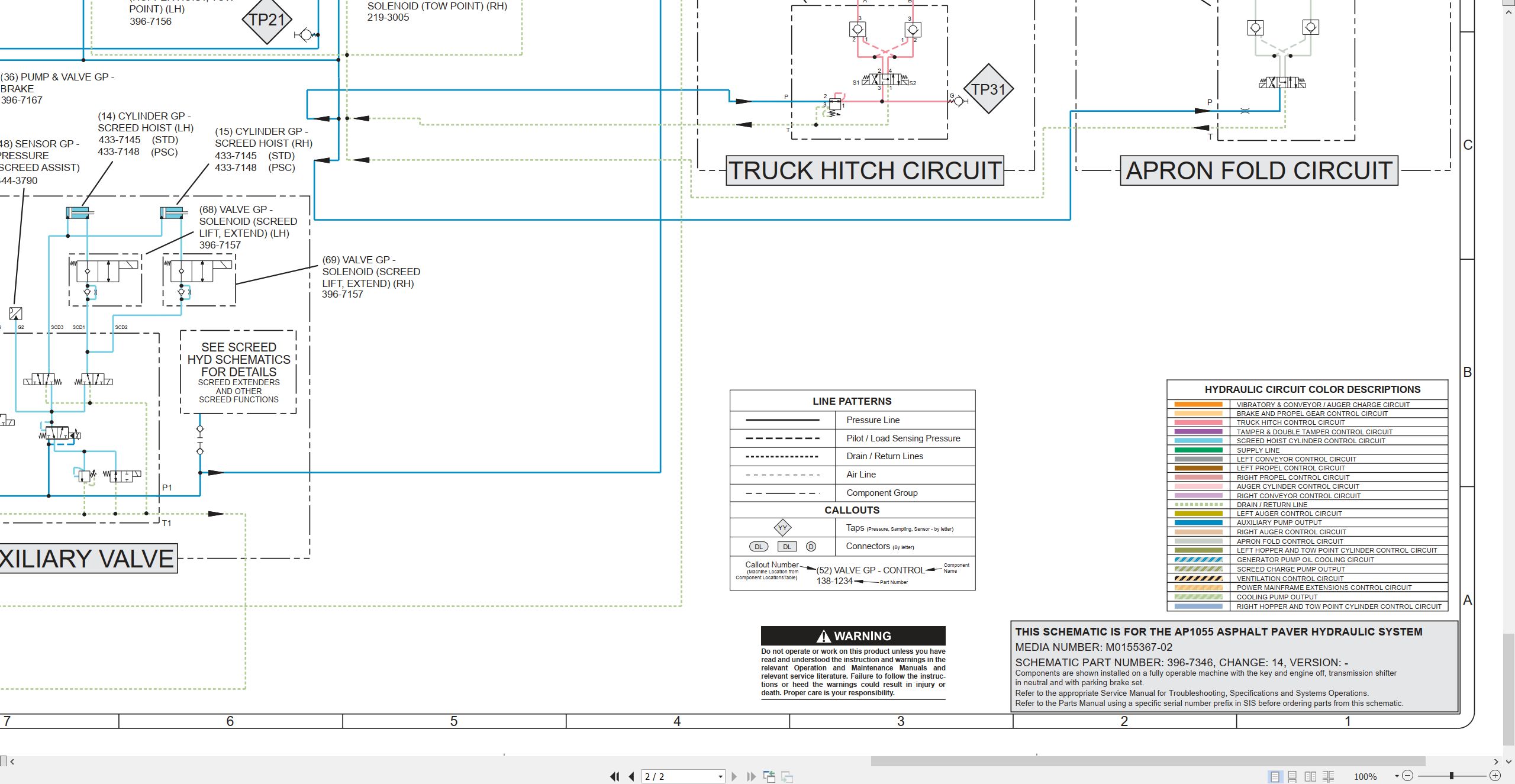Click the horizontal scrollbar right arrow

pyautogui.click(x=1496, y=762)
